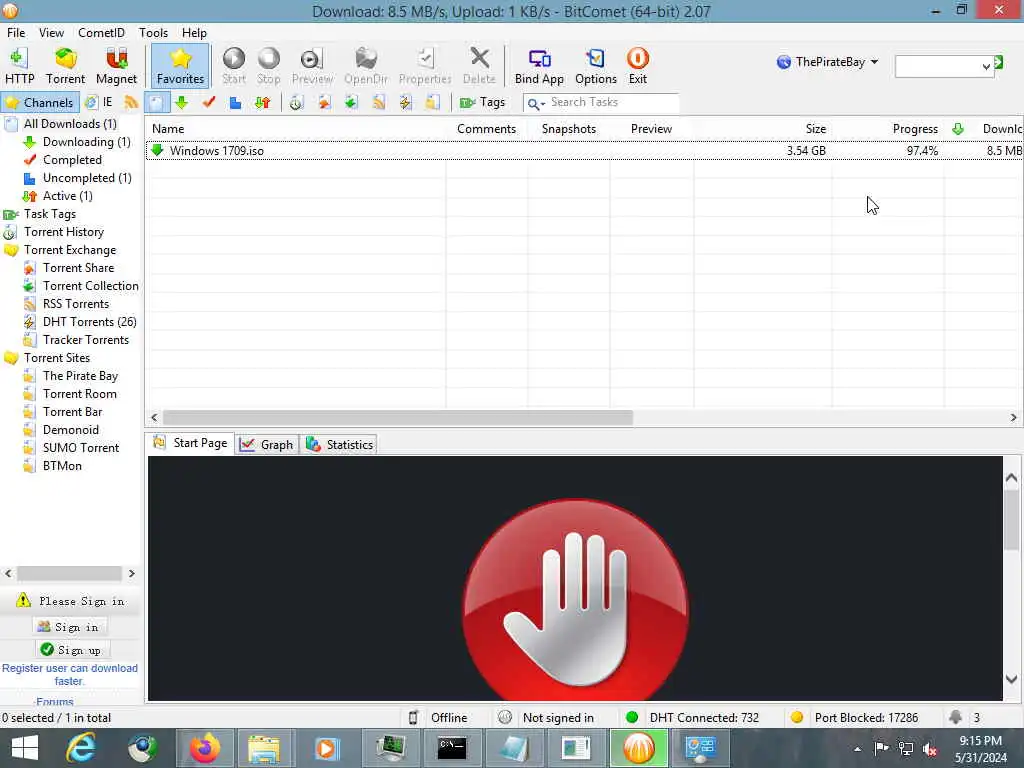The height and width of the screenshot is (768, 1024).
Task: Open the CometID menu
Action: (101, 33)
